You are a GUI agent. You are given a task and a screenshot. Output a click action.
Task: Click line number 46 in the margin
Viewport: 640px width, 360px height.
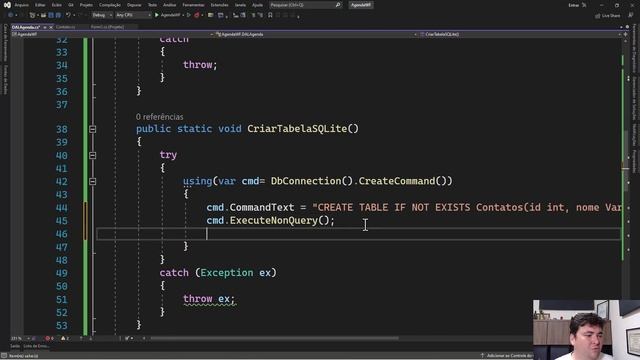(x=62, y=234)
